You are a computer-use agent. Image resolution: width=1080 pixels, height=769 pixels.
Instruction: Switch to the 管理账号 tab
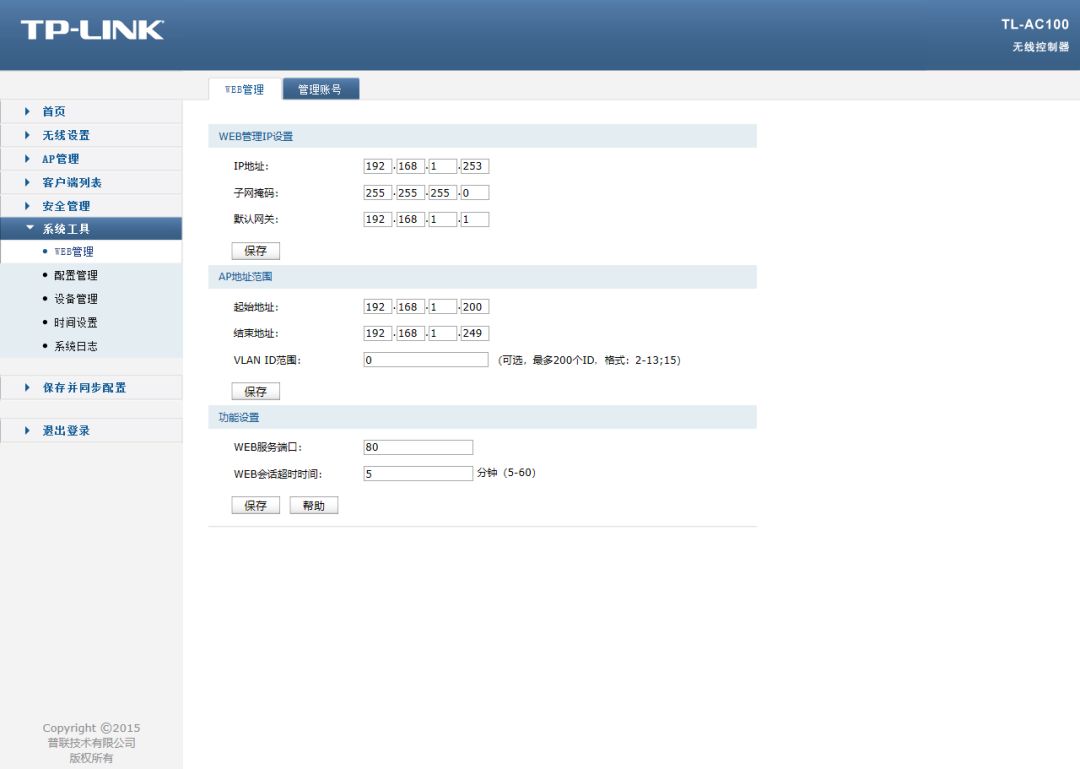[x=318, y=87]
